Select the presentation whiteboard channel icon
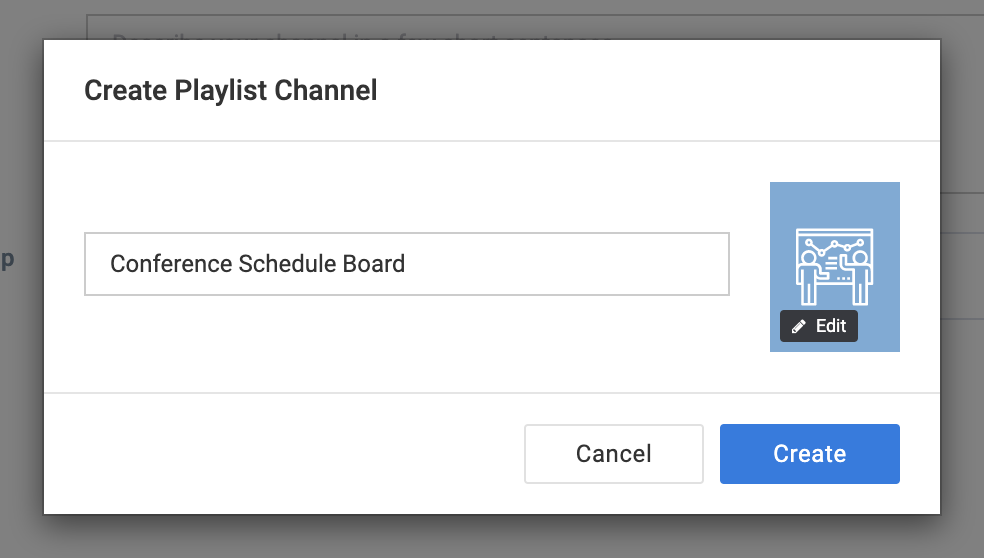This screenshot has height=558, width=984. coord(835,267)
